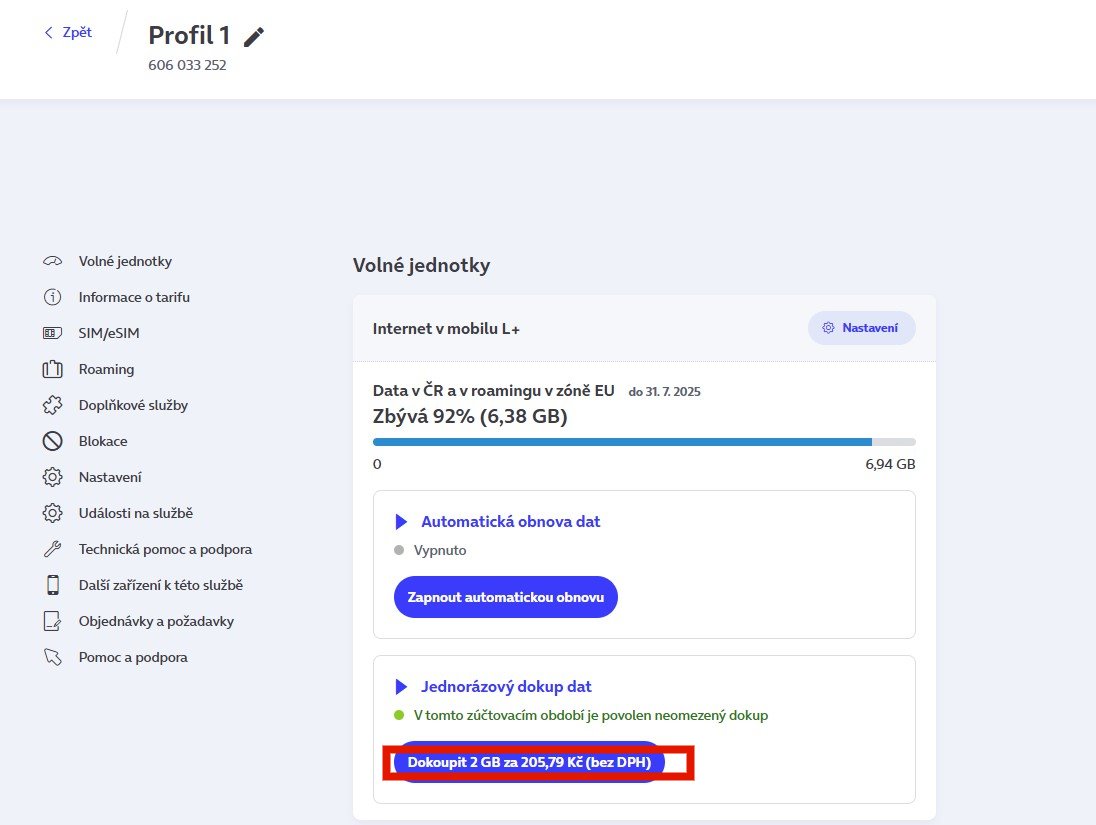Go back using the Zpět chevron

(48, 32)
